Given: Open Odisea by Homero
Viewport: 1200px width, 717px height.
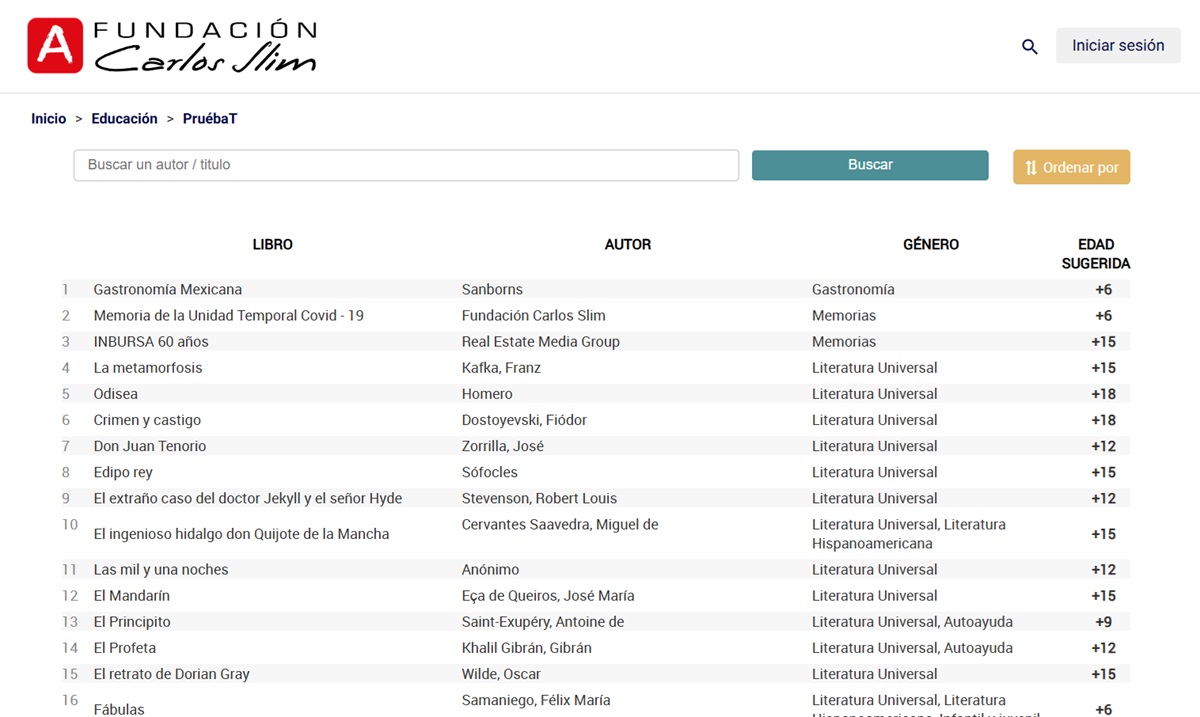Looking at the screenshot, I should 115,394.
